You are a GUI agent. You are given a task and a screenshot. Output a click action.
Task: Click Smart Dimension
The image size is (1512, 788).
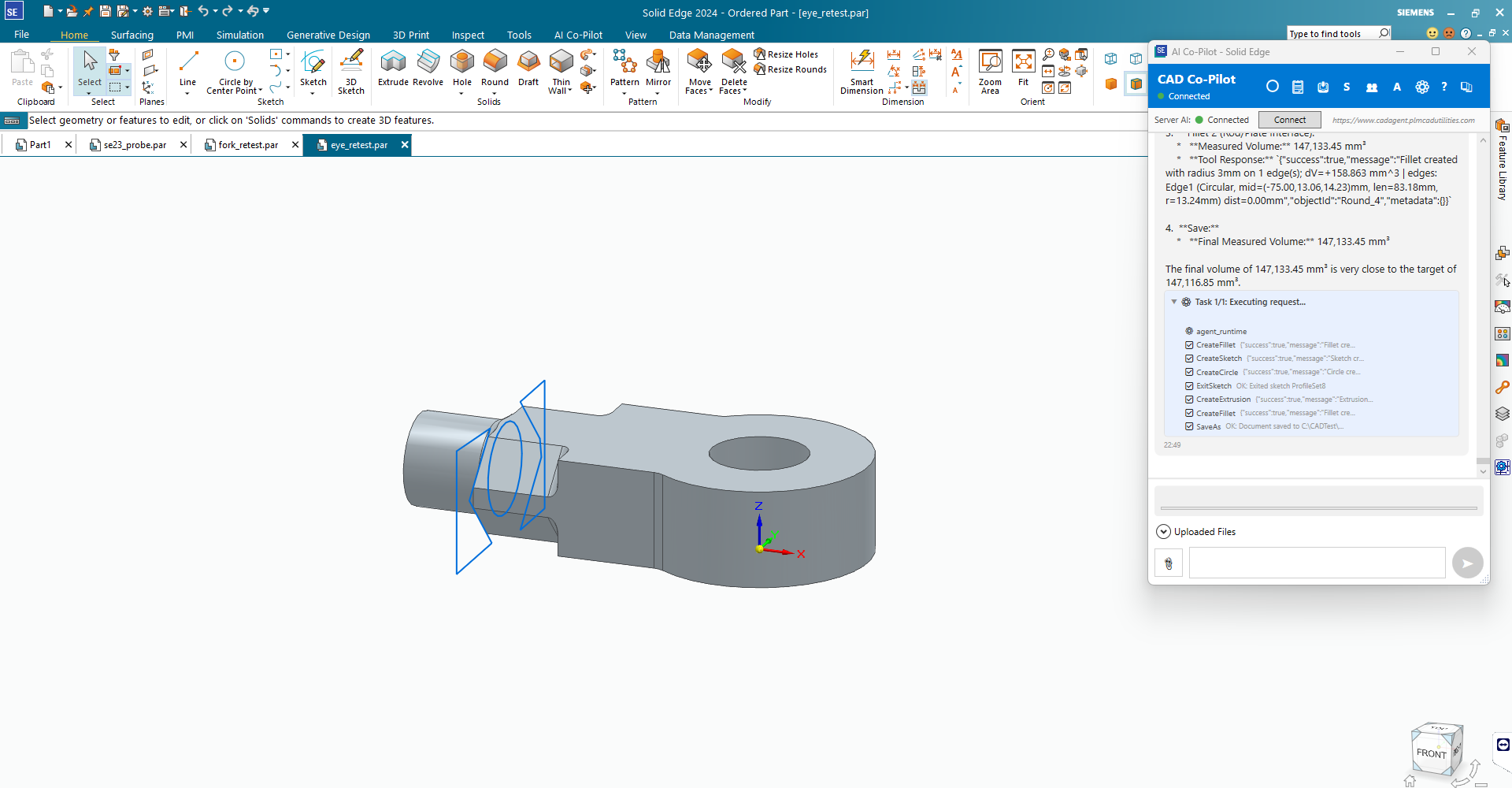[862, 72]
